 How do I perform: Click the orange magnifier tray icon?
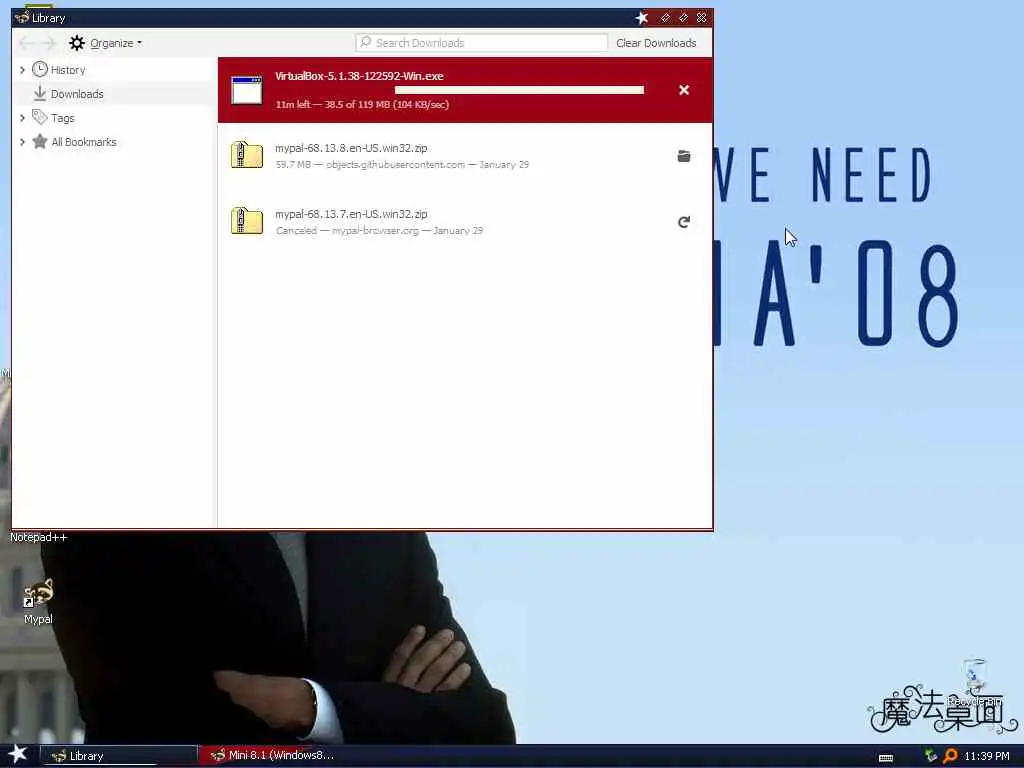click(x=950, y=756)
